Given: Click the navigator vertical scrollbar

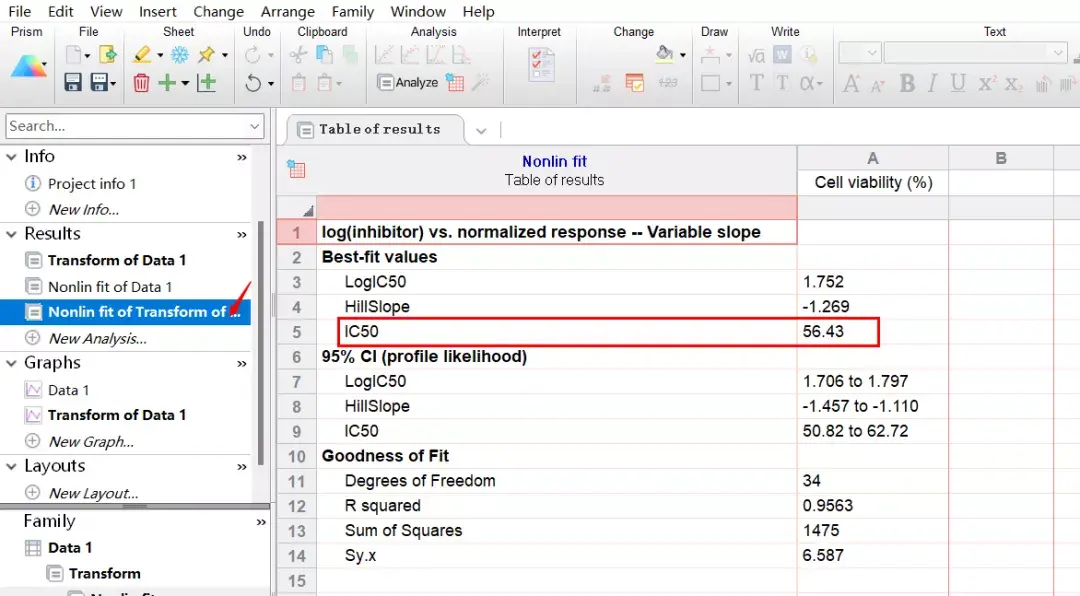Looking at the screenshot, I should point(261,343).
